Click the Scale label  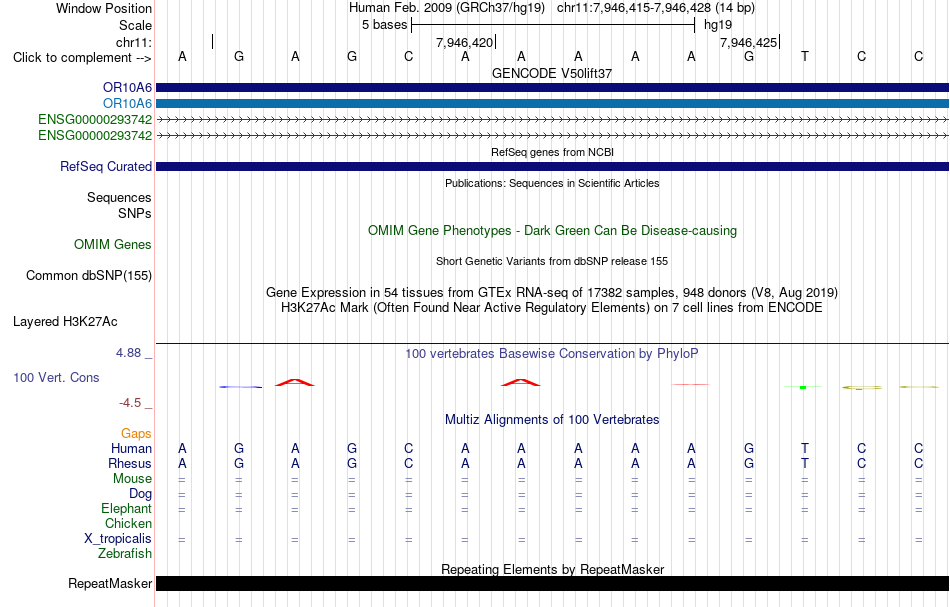[x=136, y=25]
